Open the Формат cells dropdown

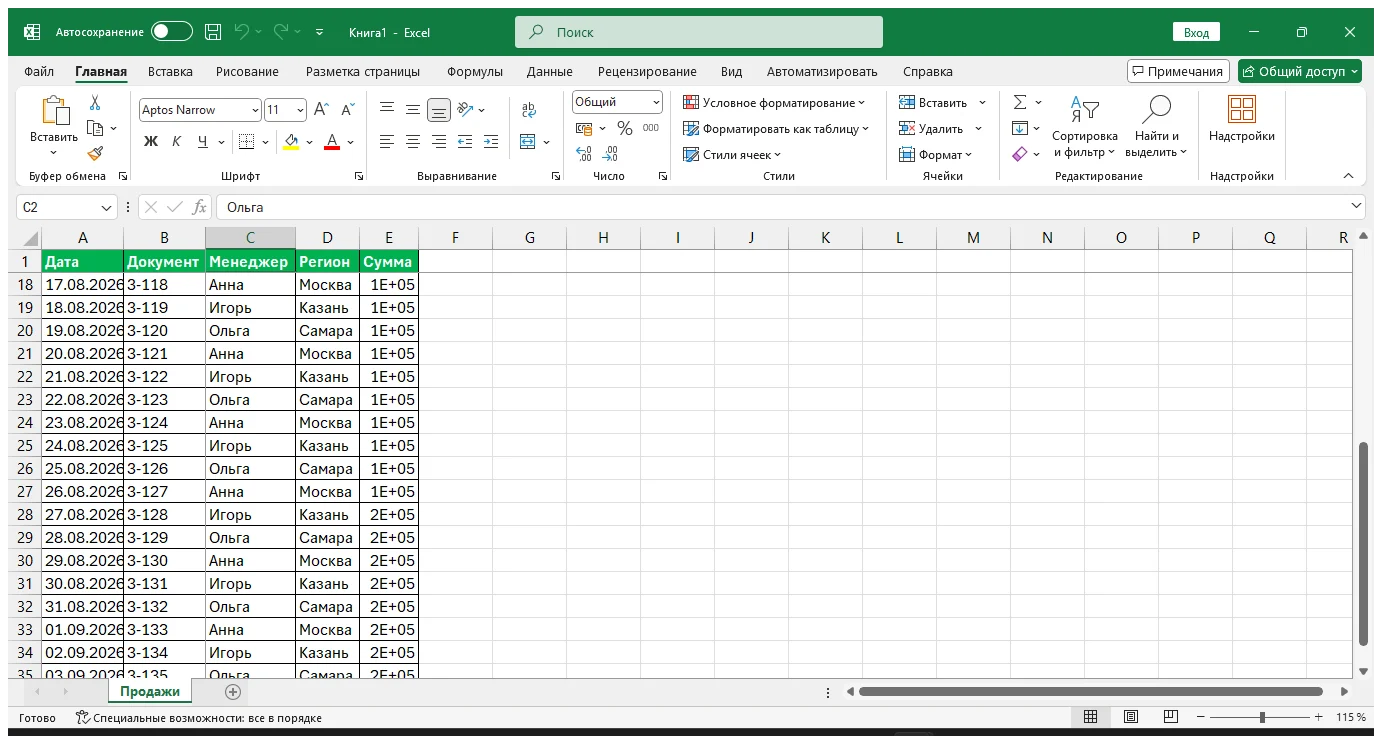935,154
